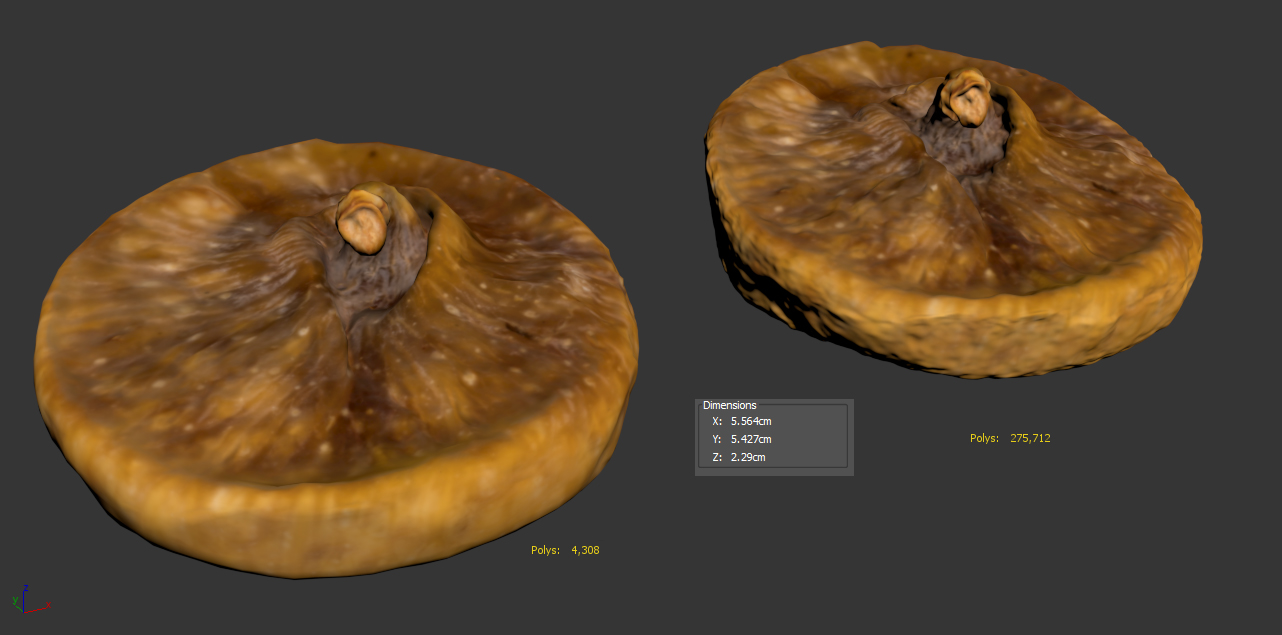Click the Dimensions panel title
Image resolution: width=1282 pixels, height=635 pixels.
(x=730, y=405)
